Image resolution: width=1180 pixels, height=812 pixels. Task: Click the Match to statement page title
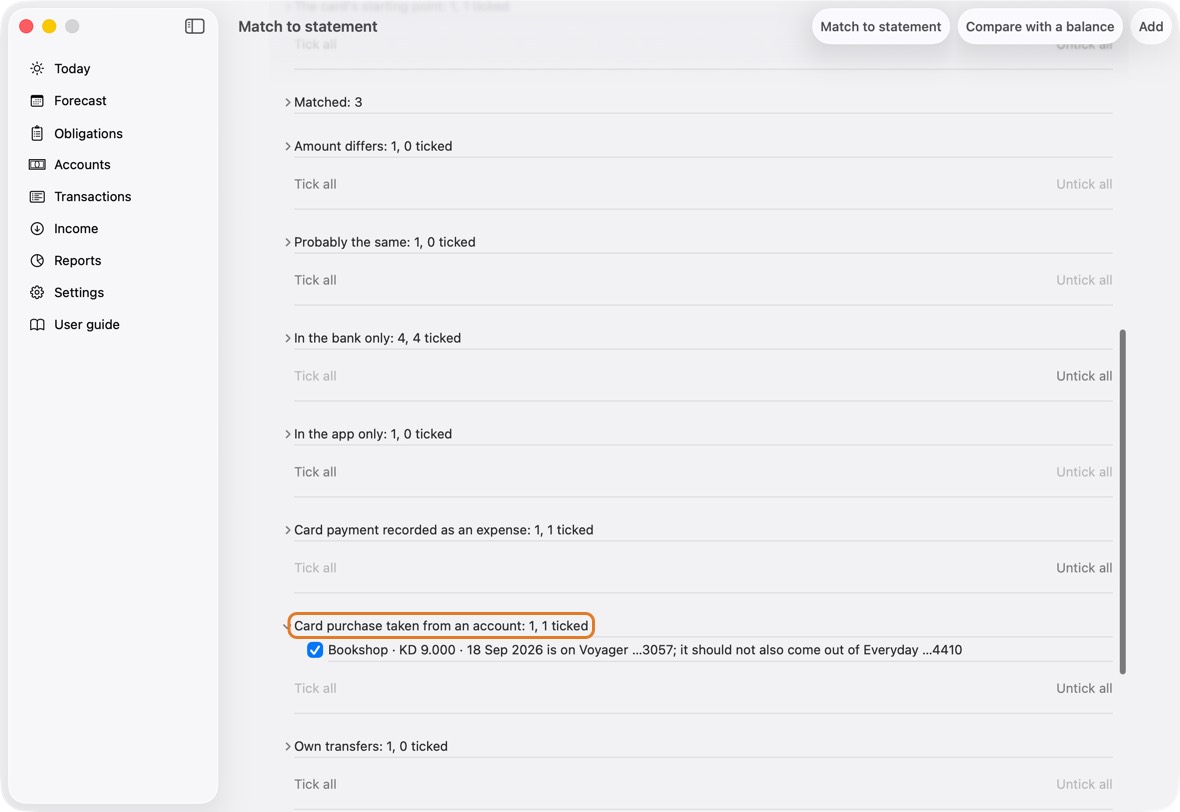click(x=308, y=26)
